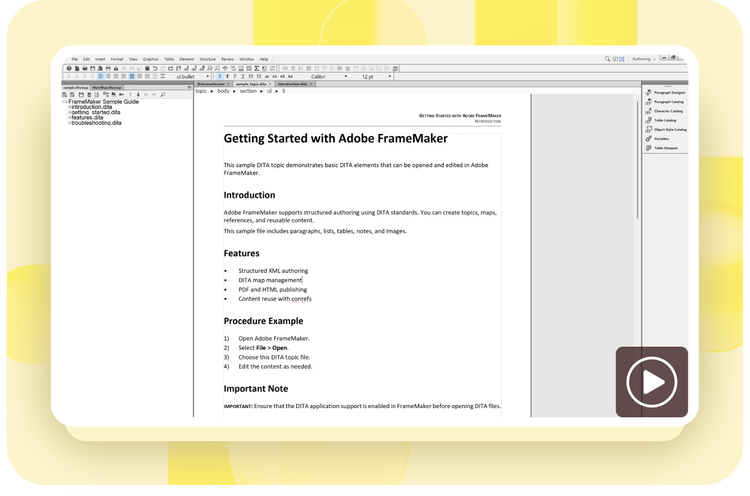Click the search icon in DITA map toolbar
Screen dimensions: 750x496
click(x=163, y=95)
